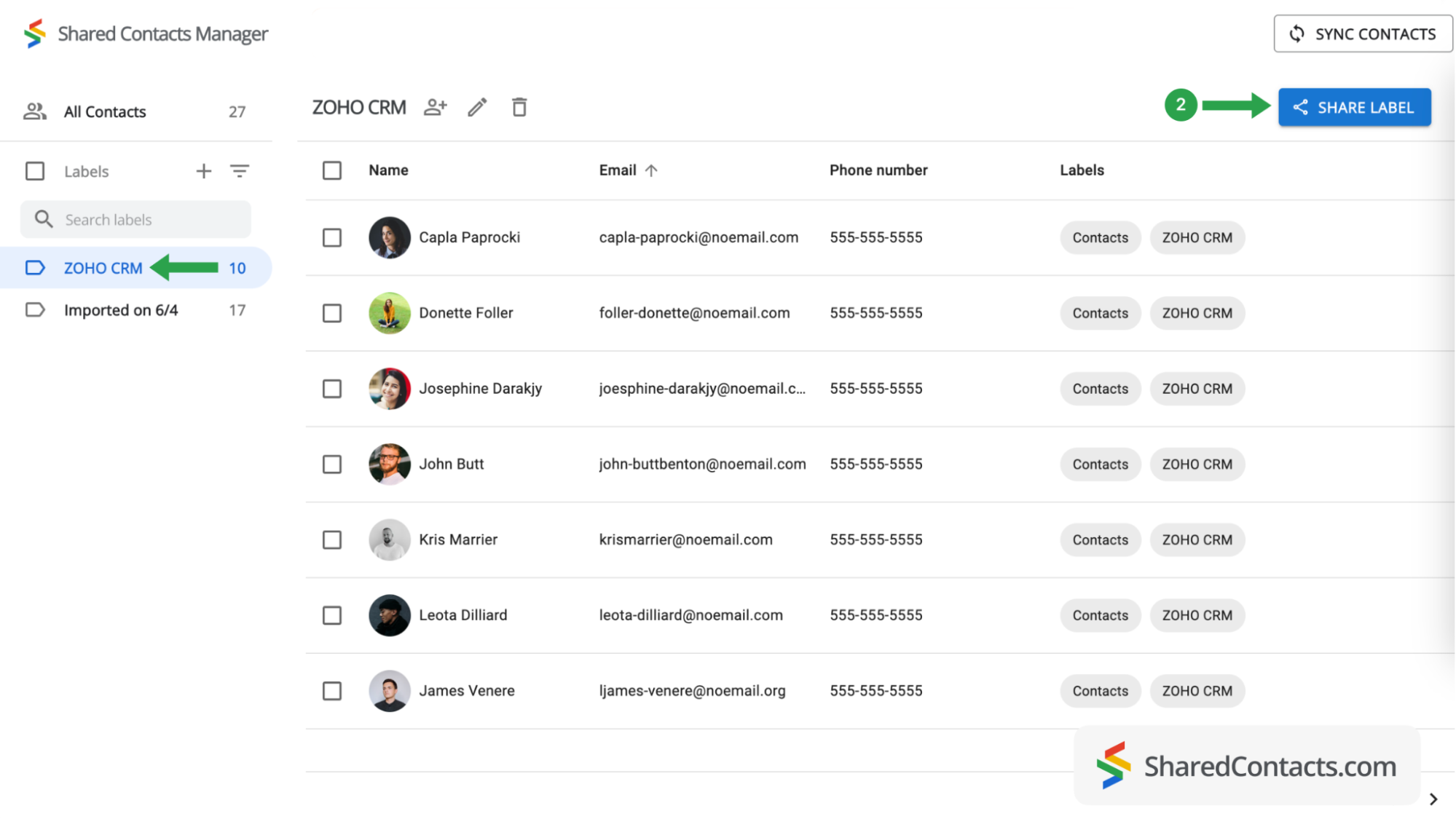
Task: Click email john-buttbenton@noemail.com
Action: coord(702,464)
